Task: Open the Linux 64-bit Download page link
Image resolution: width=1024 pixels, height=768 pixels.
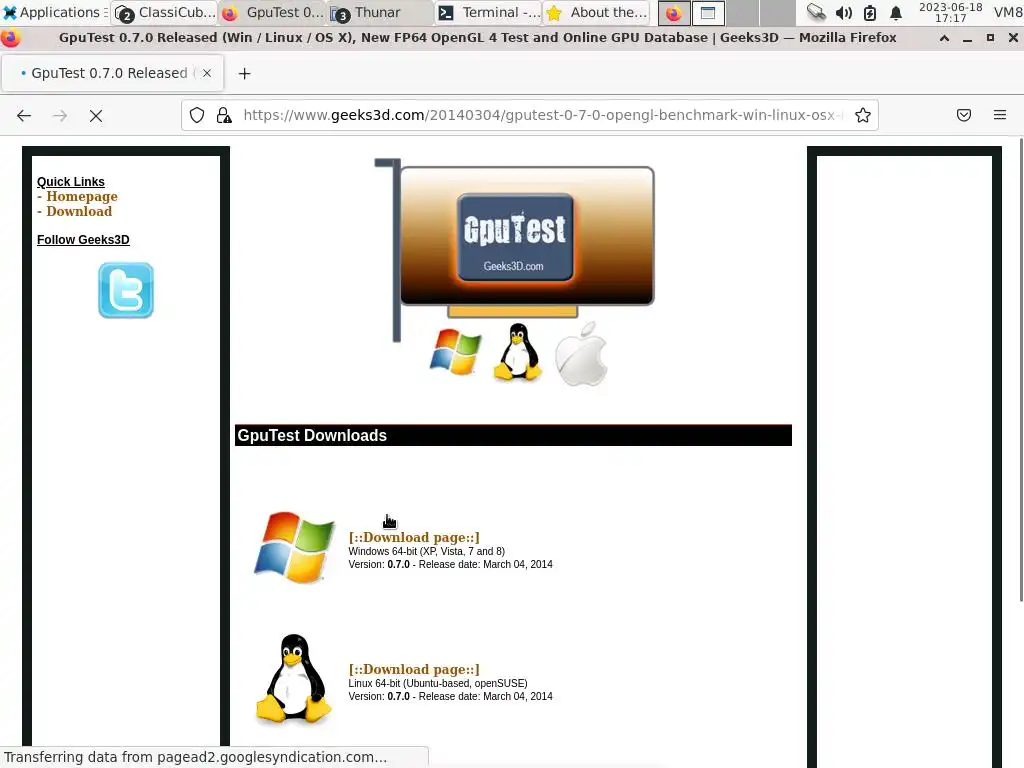Action: point(414,669)
